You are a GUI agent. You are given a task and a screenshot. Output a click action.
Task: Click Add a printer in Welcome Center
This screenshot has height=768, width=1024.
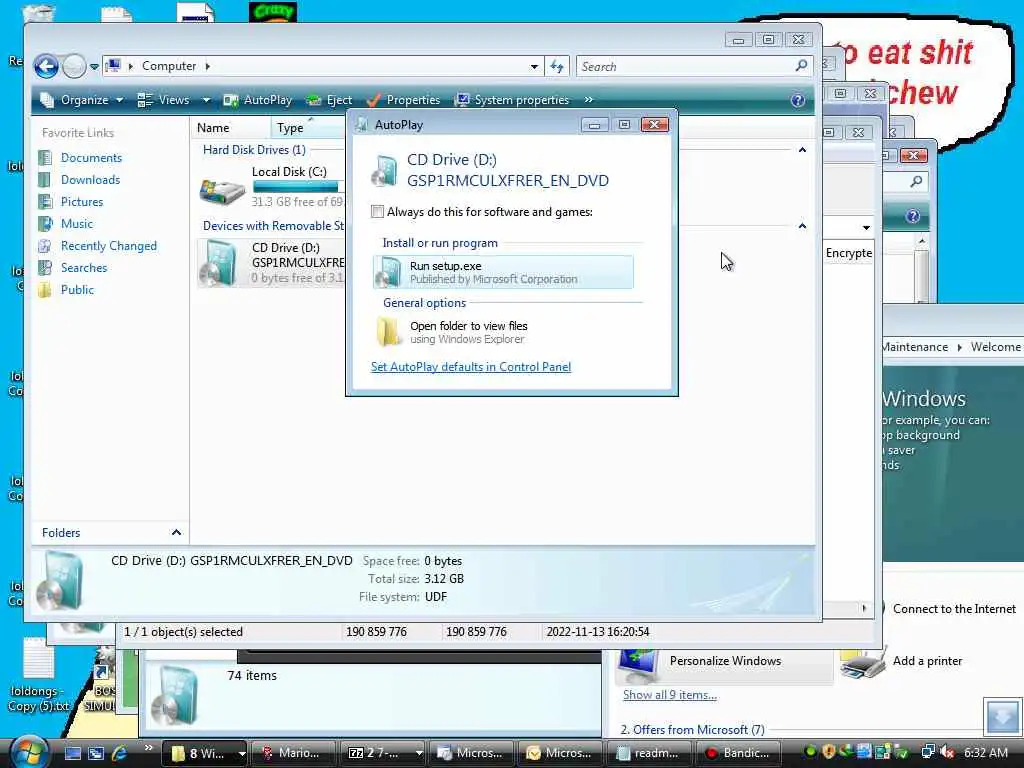pyautogui.click(x=927, y=661)
